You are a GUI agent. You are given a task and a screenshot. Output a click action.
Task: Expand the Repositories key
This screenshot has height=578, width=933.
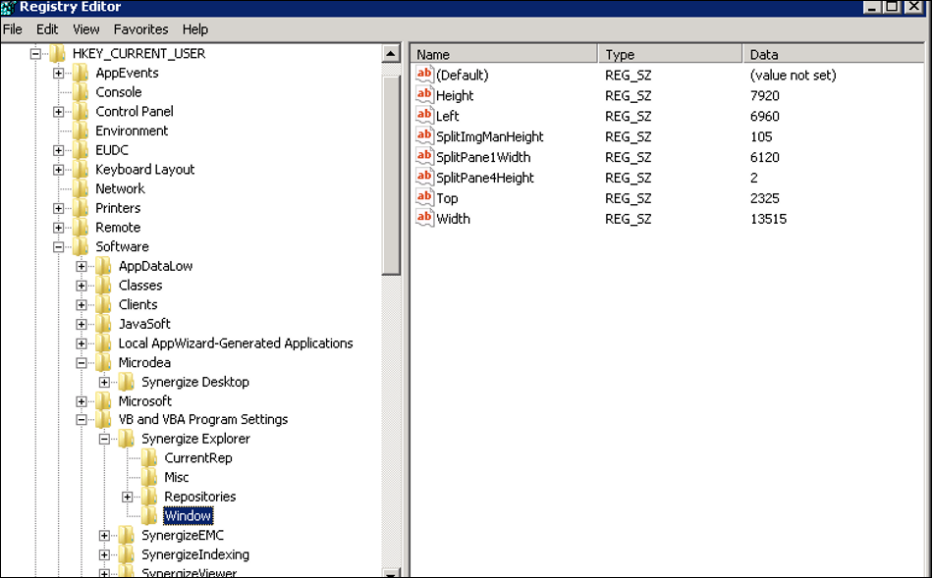pyautogui.click(x=127, y=497)
